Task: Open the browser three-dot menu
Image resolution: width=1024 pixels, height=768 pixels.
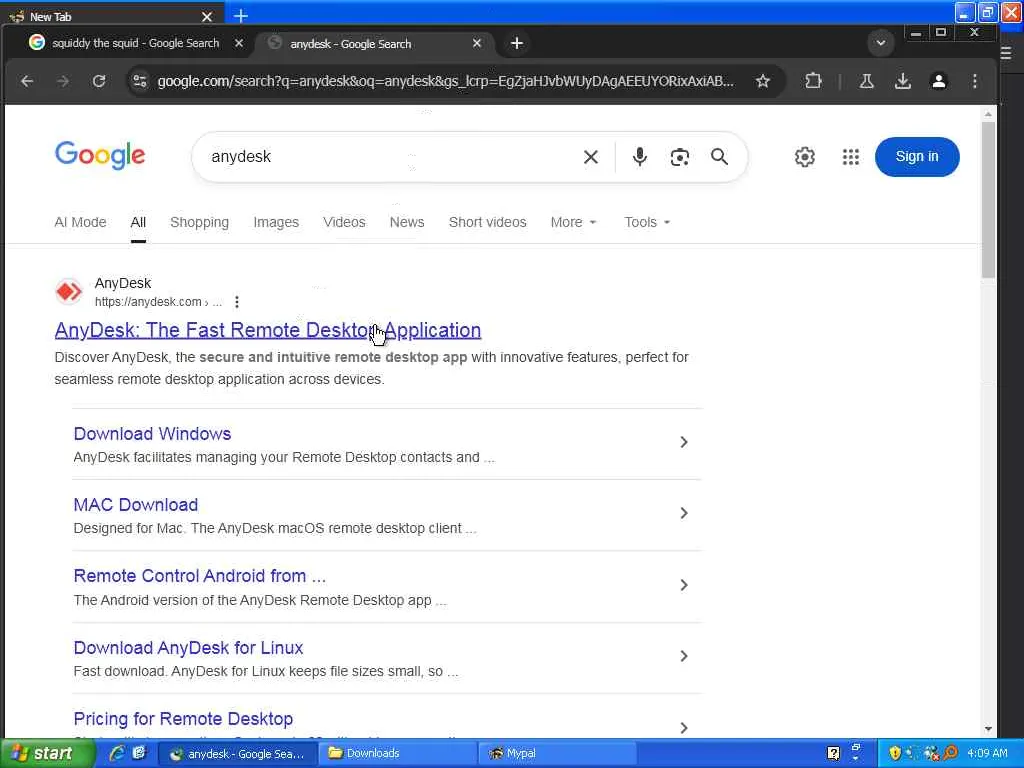Action: coord(974,81)
